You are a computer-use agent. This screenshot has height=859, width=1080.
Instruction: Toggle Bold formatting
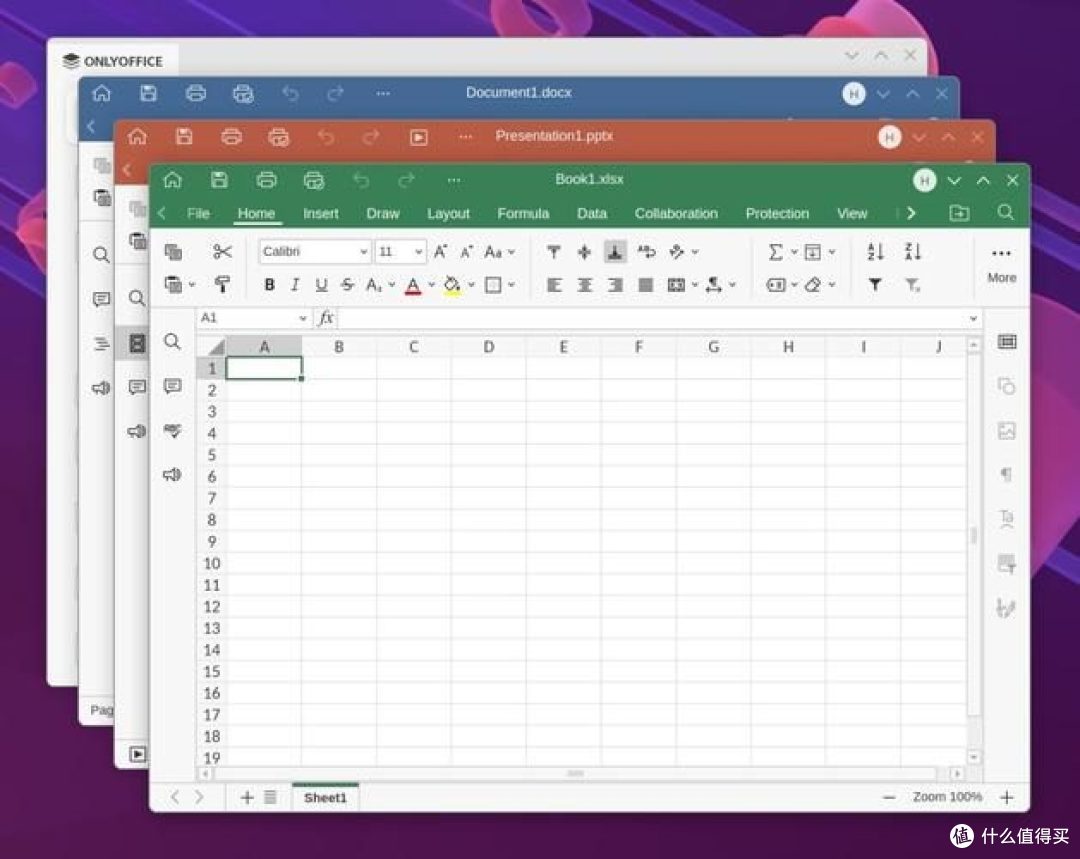coord(269,284)
